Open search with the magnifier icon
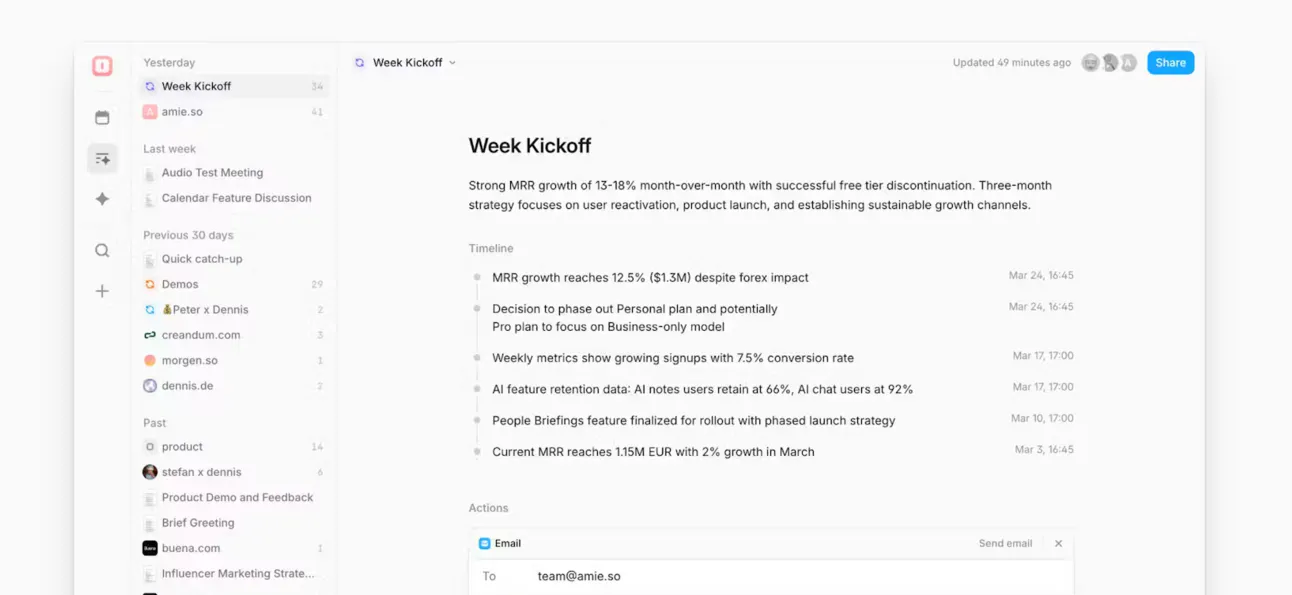This screenshot has width=1292, height=595. [x=102, y=251]
